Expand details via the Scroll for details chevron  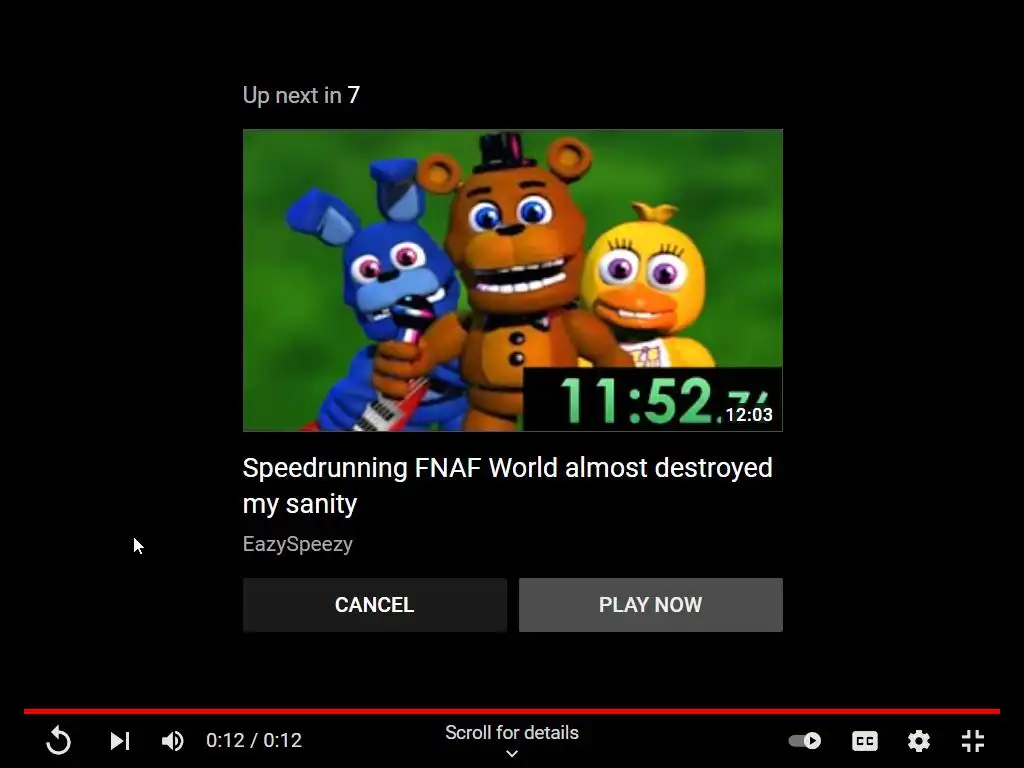tap(512, 754)
